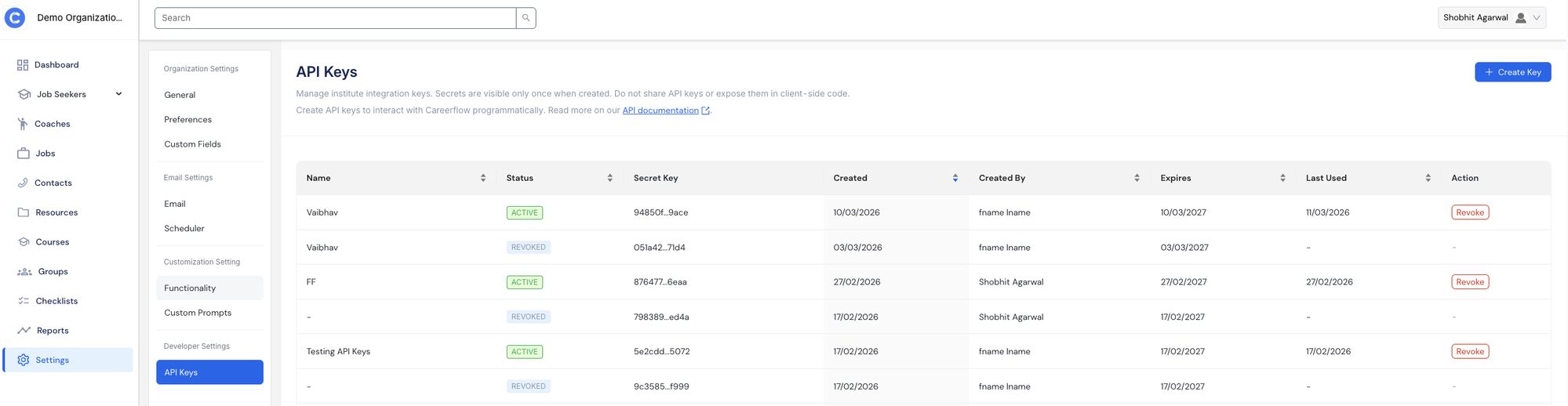Revoke the active Vaibhav key
The width and height of the screenshot is (1568, 406).
point(1469,212)
